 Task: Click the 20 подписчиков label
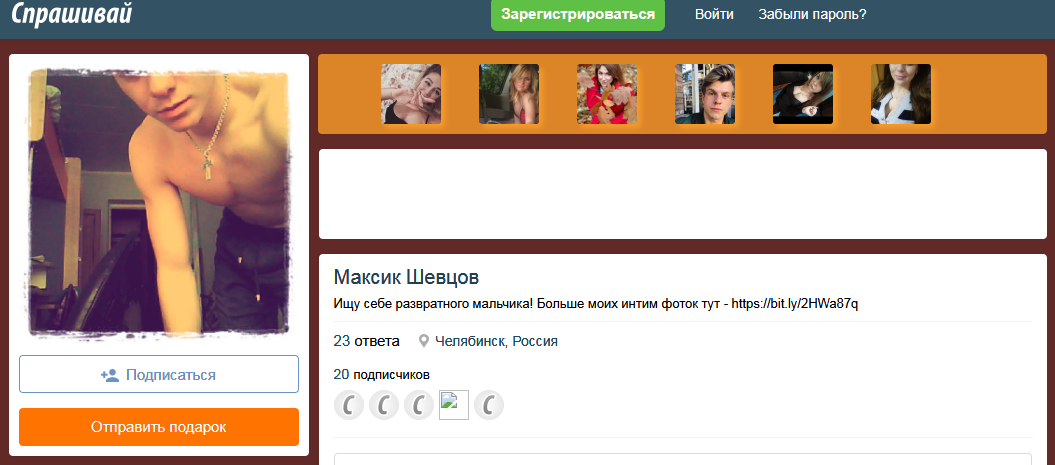pos(381,374)
